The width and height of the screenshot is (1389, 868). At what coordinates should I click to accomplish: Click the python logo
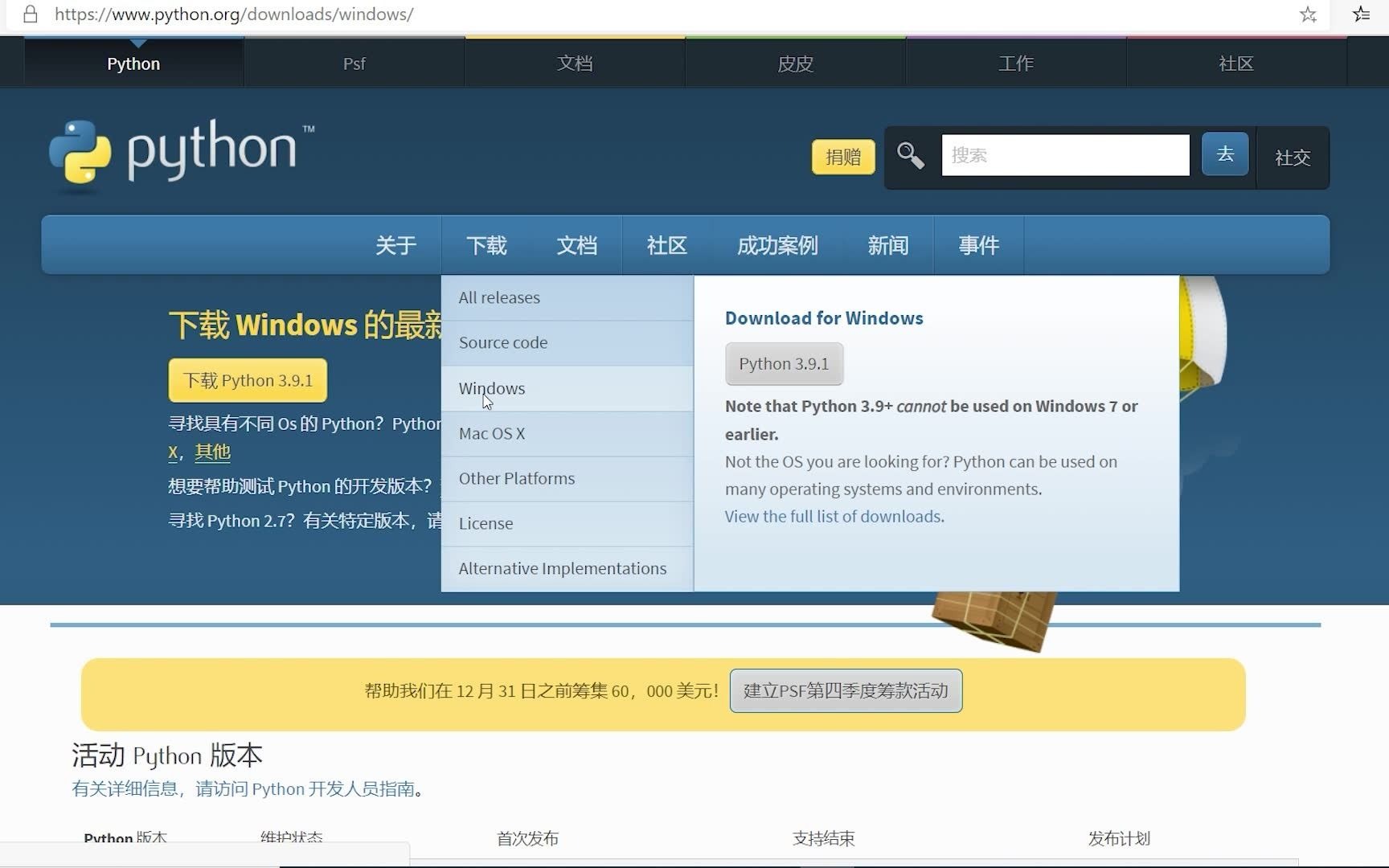(x=182, y=155)
